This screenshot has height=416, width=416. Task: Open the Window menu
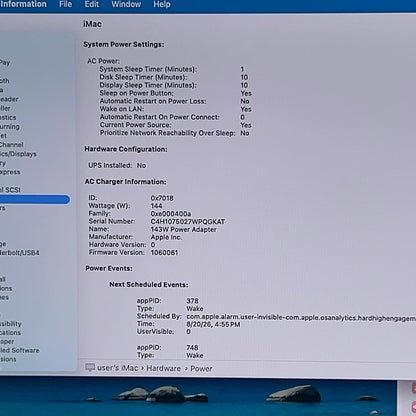[x=126, y=4]
